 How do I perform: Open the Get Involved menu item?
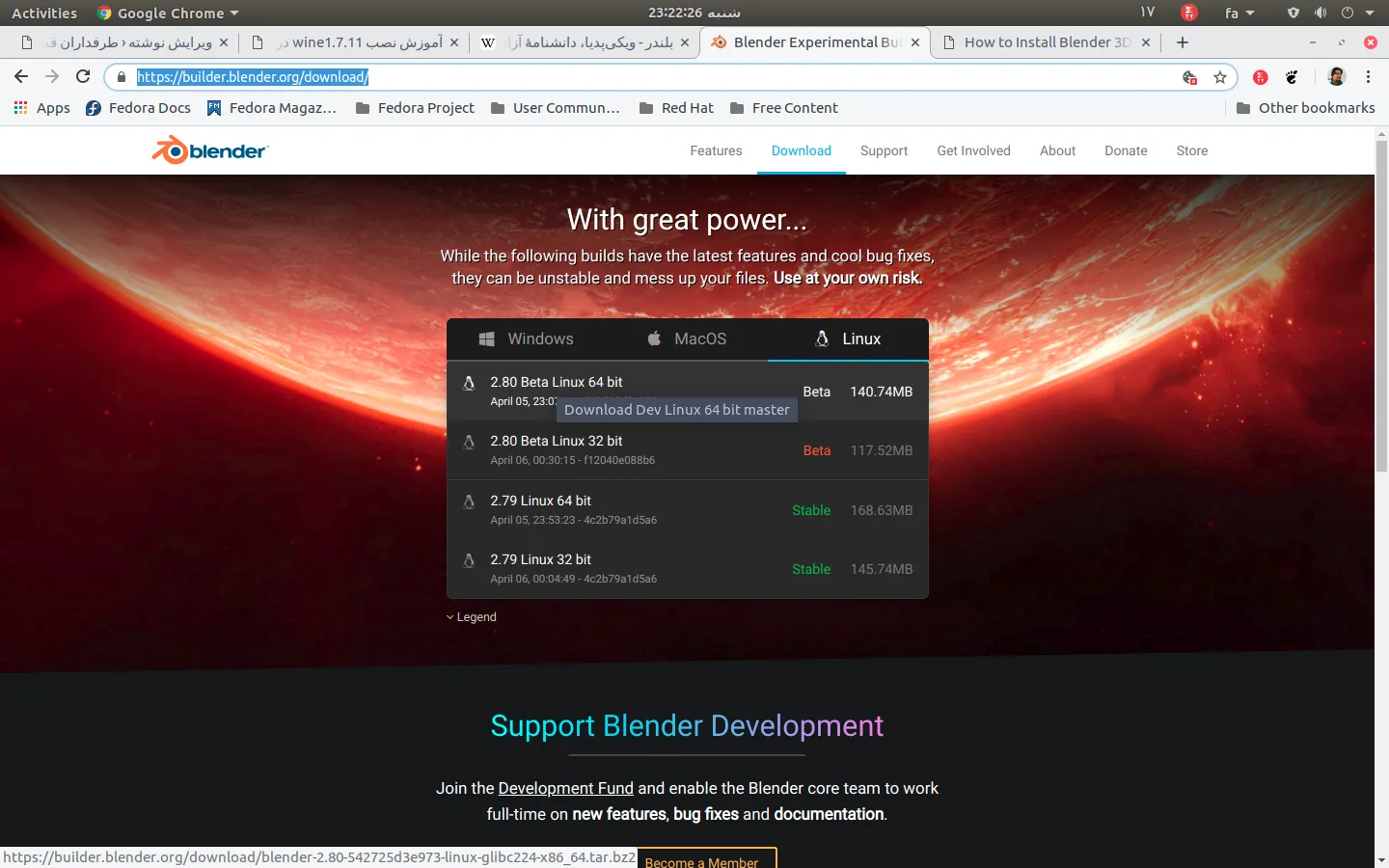tap(973, 150)
